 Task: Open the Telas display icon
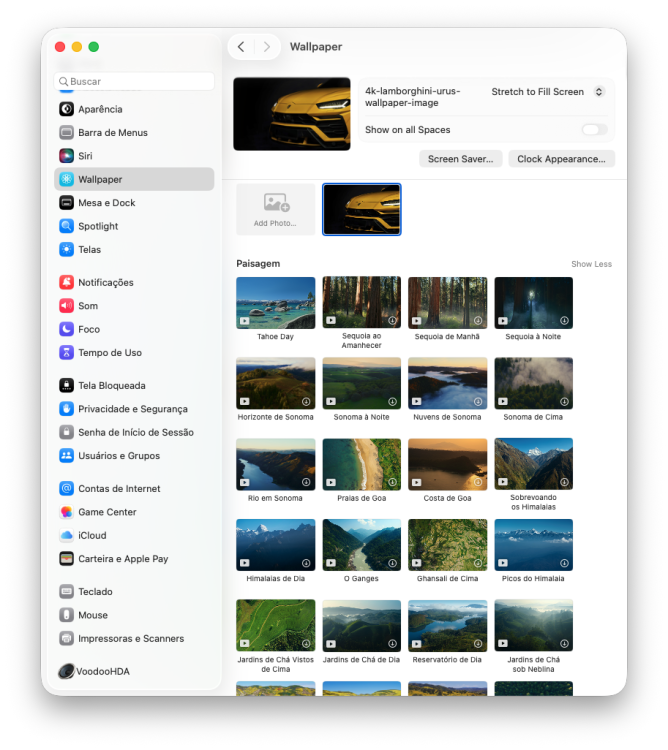[66, 250]
